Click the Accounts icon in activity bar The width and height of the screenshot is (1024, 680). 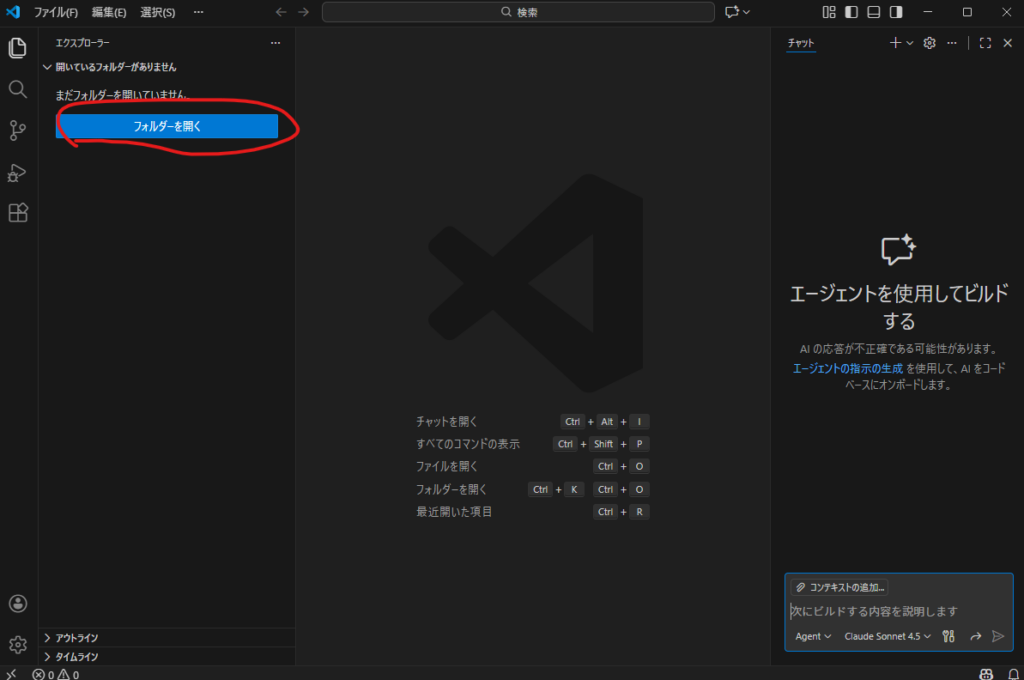pyautogui.click(x=17, y=604)
